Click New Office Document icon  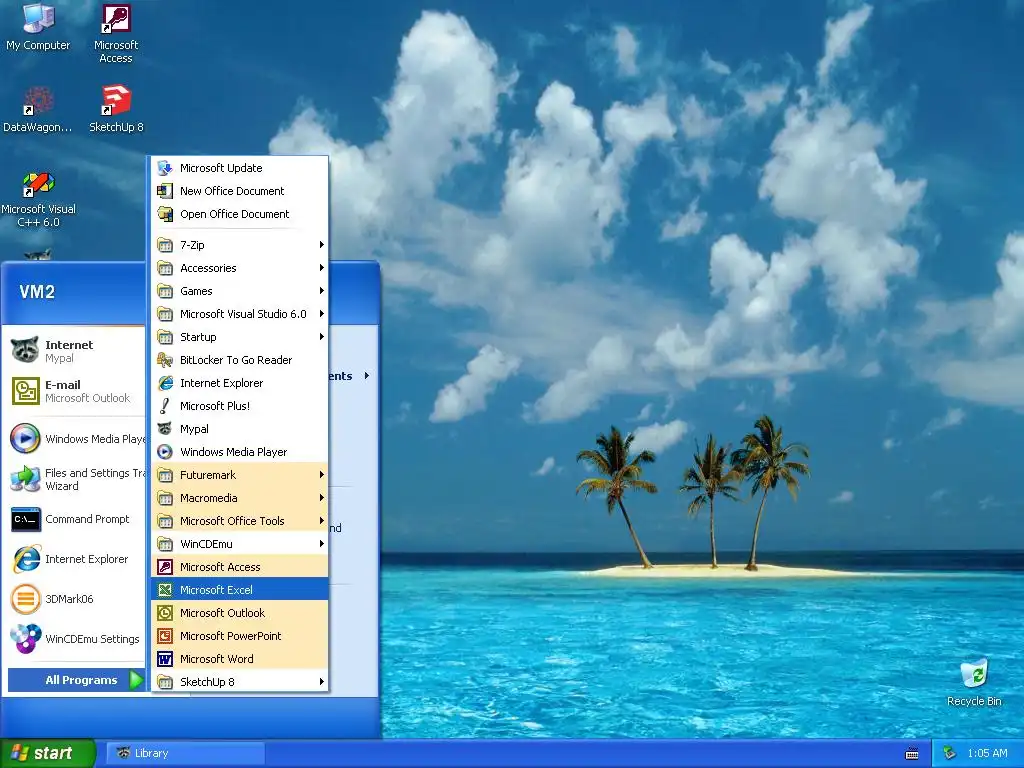(x=165, y=191)
